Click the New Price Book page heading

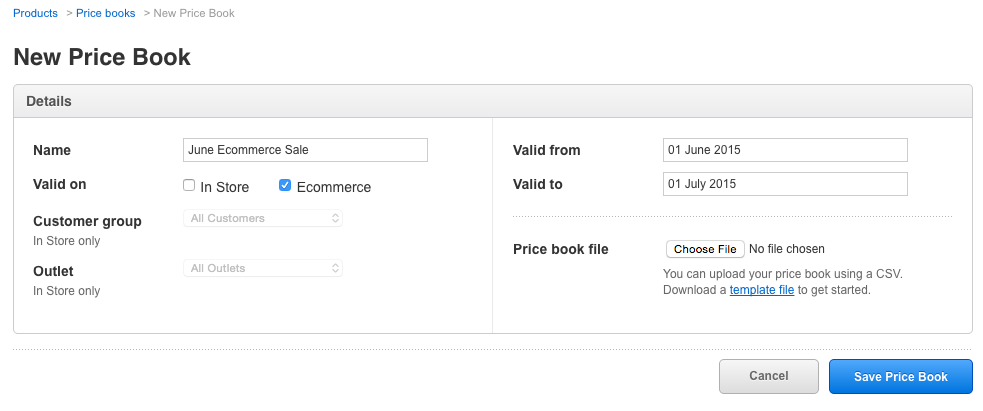pyautogui.click(x=102, y=57)
